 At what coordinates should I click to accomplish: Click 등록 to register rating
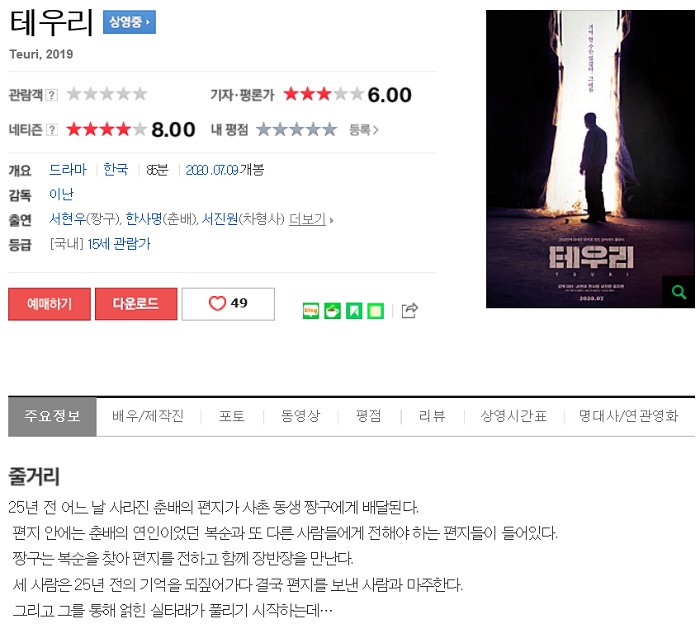coord(363,130)
